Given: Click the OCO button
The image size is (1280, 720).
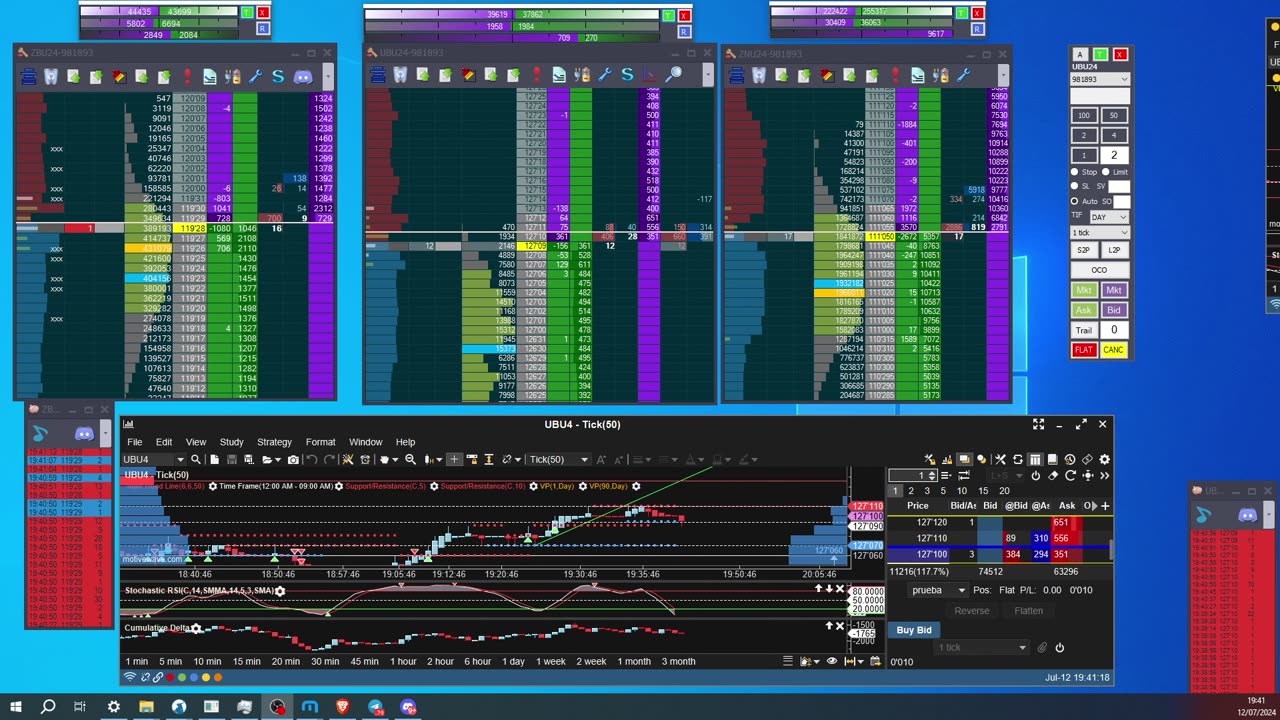Looking at the screenshot, I should [1099, 270].
